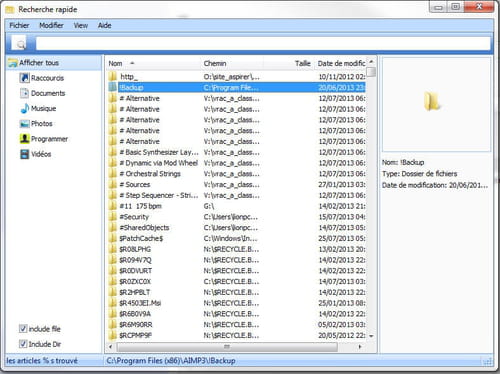Select the Programmer filter label
This screenshot has width=500, height=374.
[x=49, y=139]
